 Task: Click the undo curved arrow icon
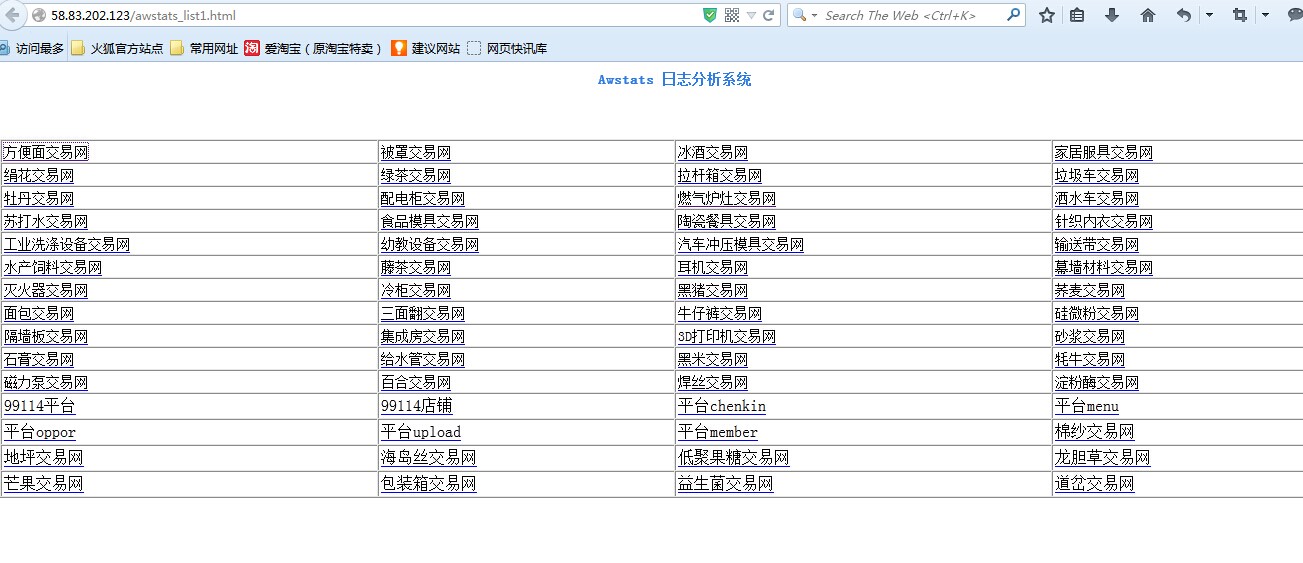(x=1184, y=15)
